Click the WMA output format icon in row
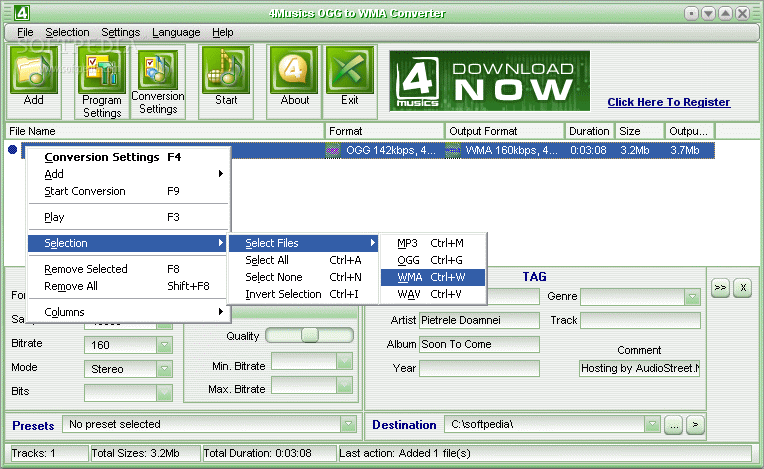 click(x=453, y=150)
